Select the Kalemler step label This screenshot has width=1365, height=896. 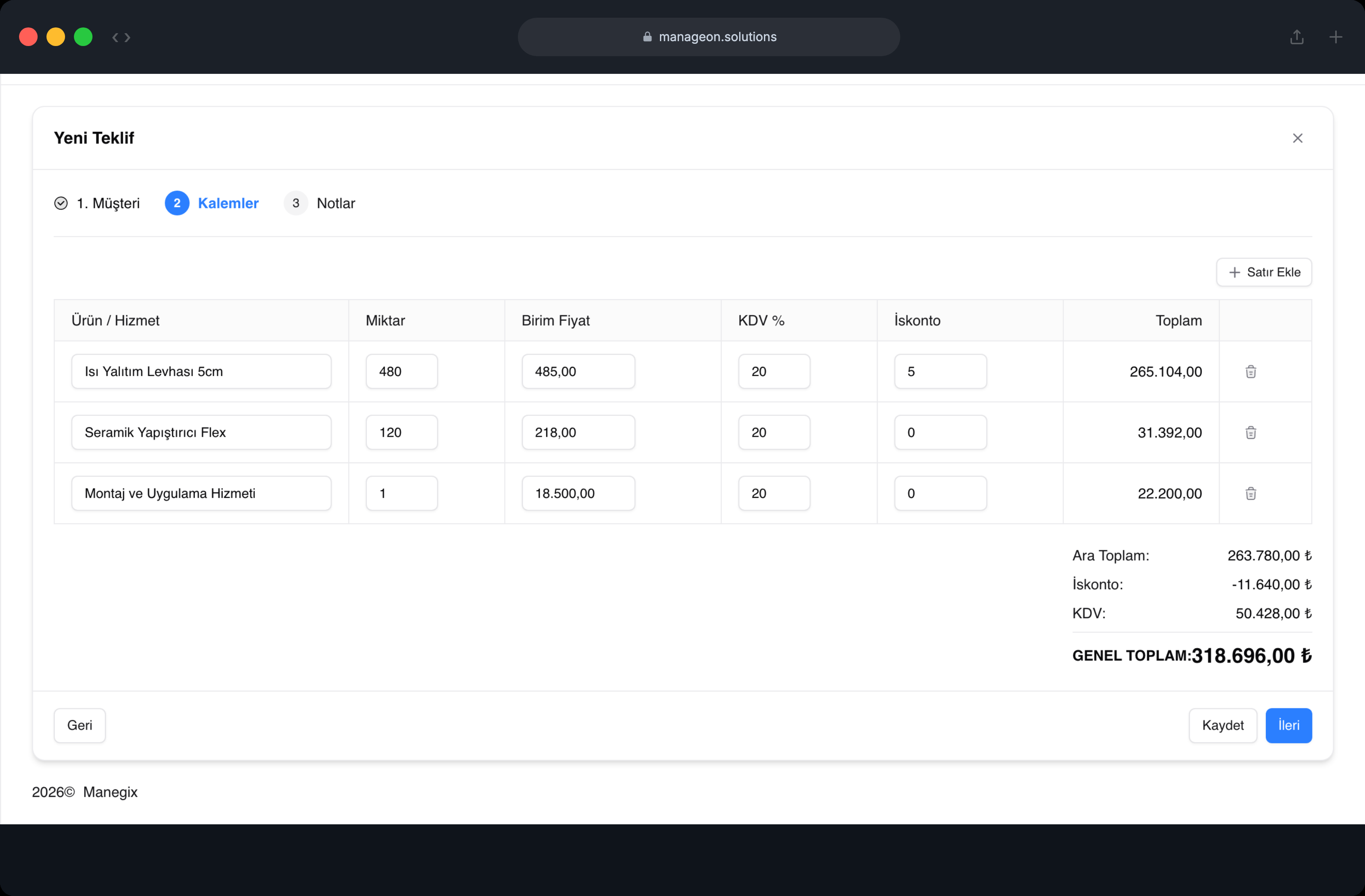click(x=228, y=203)
